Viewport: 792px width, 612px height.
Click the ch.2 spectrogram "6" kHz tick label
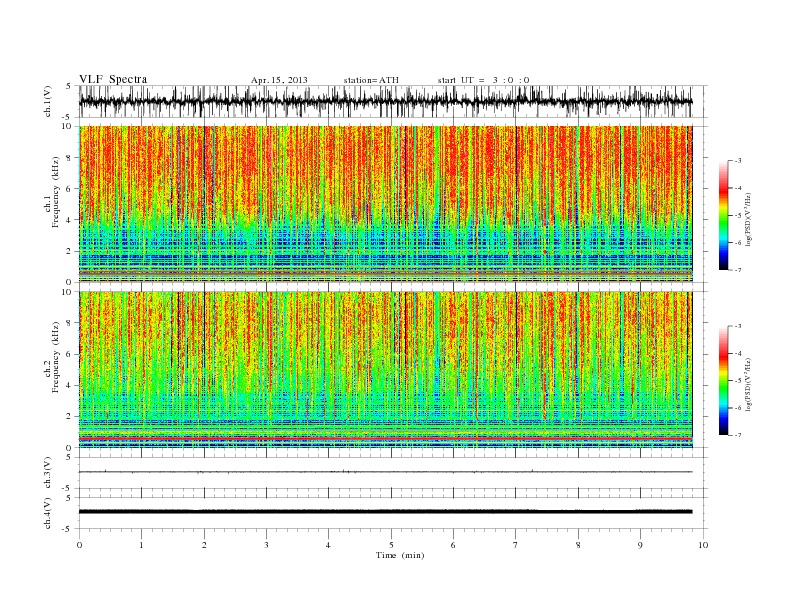coord(69,354)
